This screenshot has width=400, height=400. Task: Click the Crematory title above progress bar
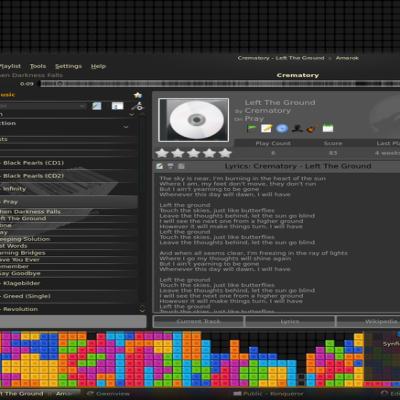298,75
